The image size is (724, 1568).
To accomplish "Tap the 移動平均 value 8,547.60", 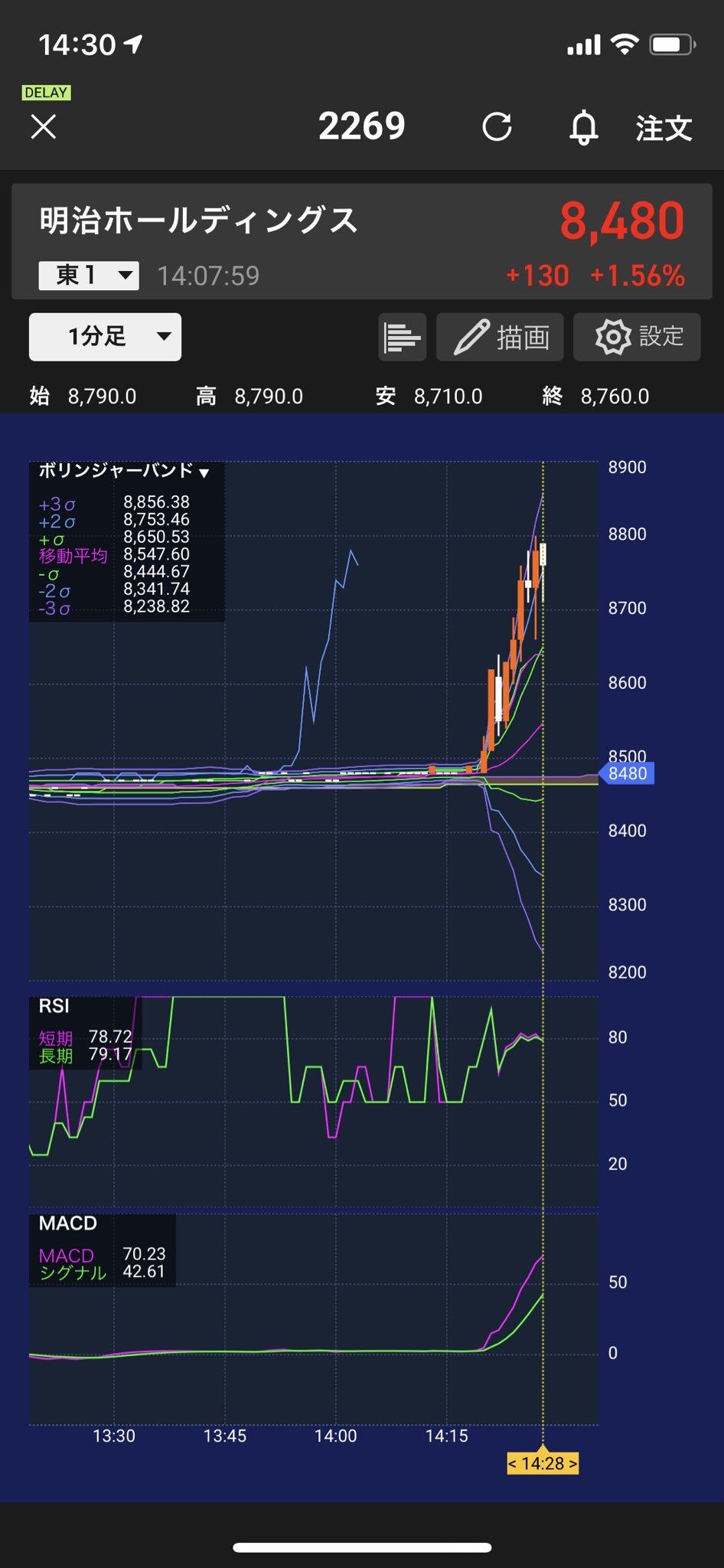I will [x=156, y=554].
